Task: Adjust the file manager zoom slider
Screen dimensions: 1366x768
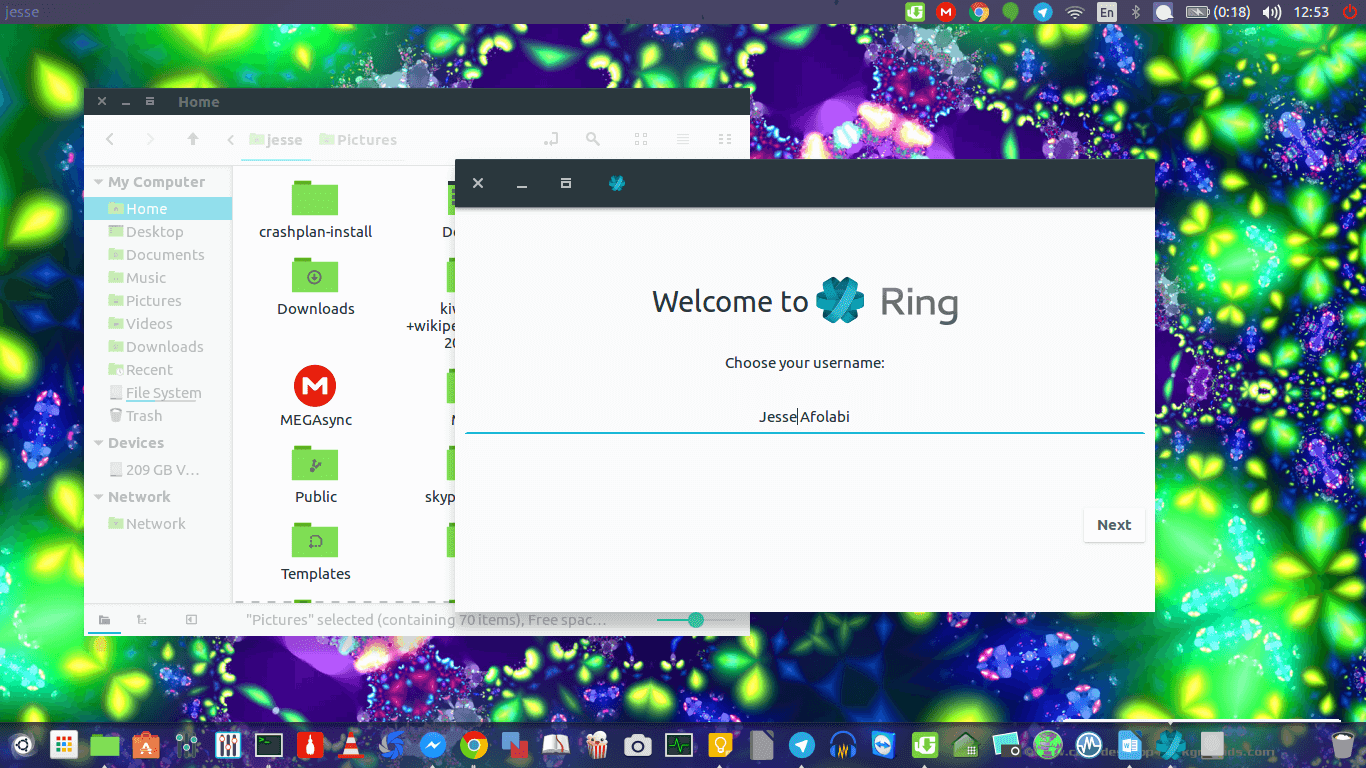Action: tap(696, 620)
